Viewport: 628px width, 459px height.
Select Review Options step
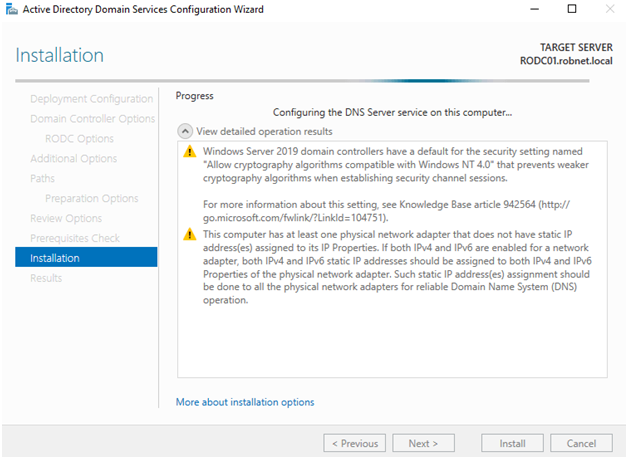point(66,218)
